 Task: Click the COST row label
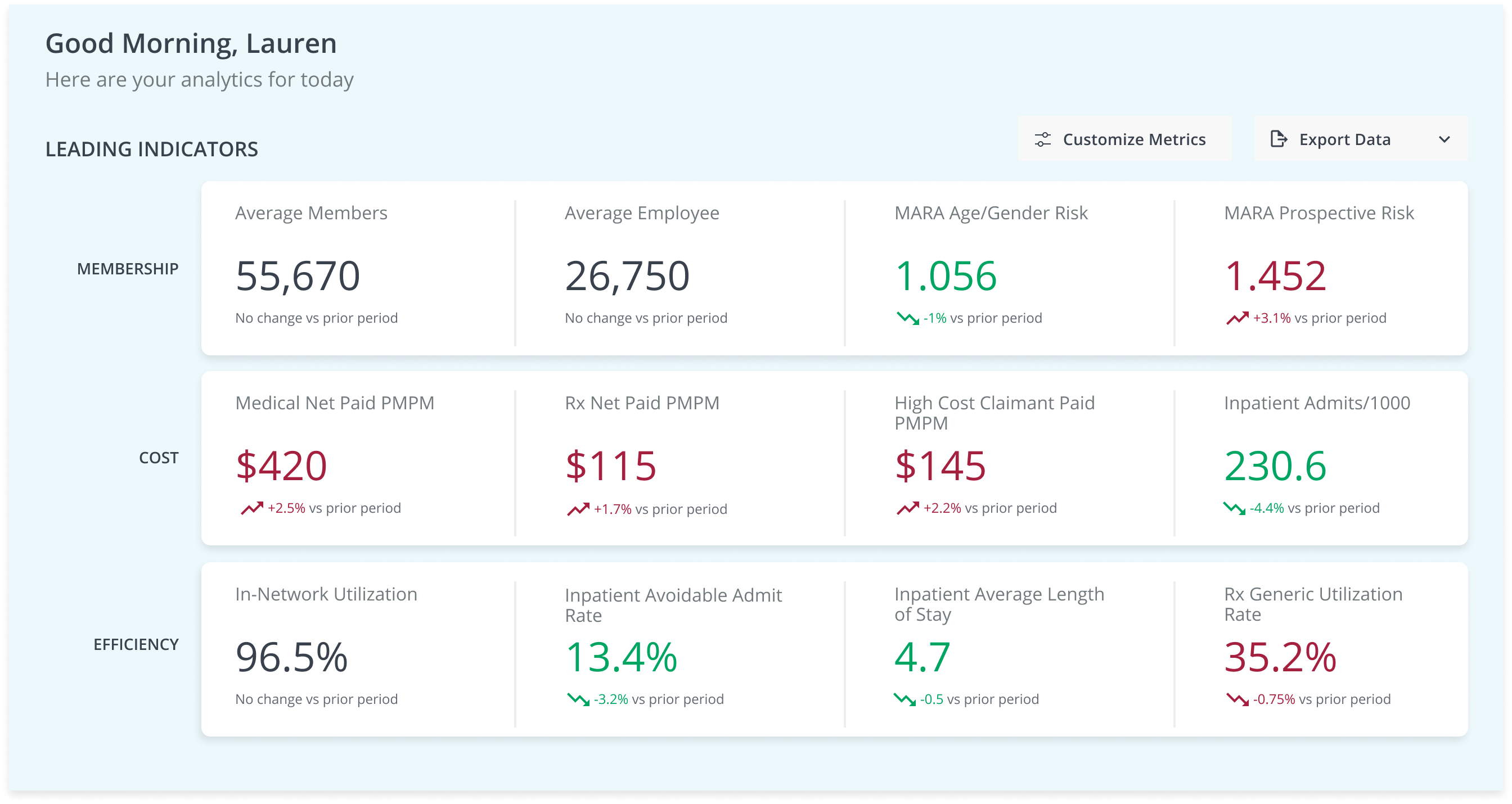159,458
